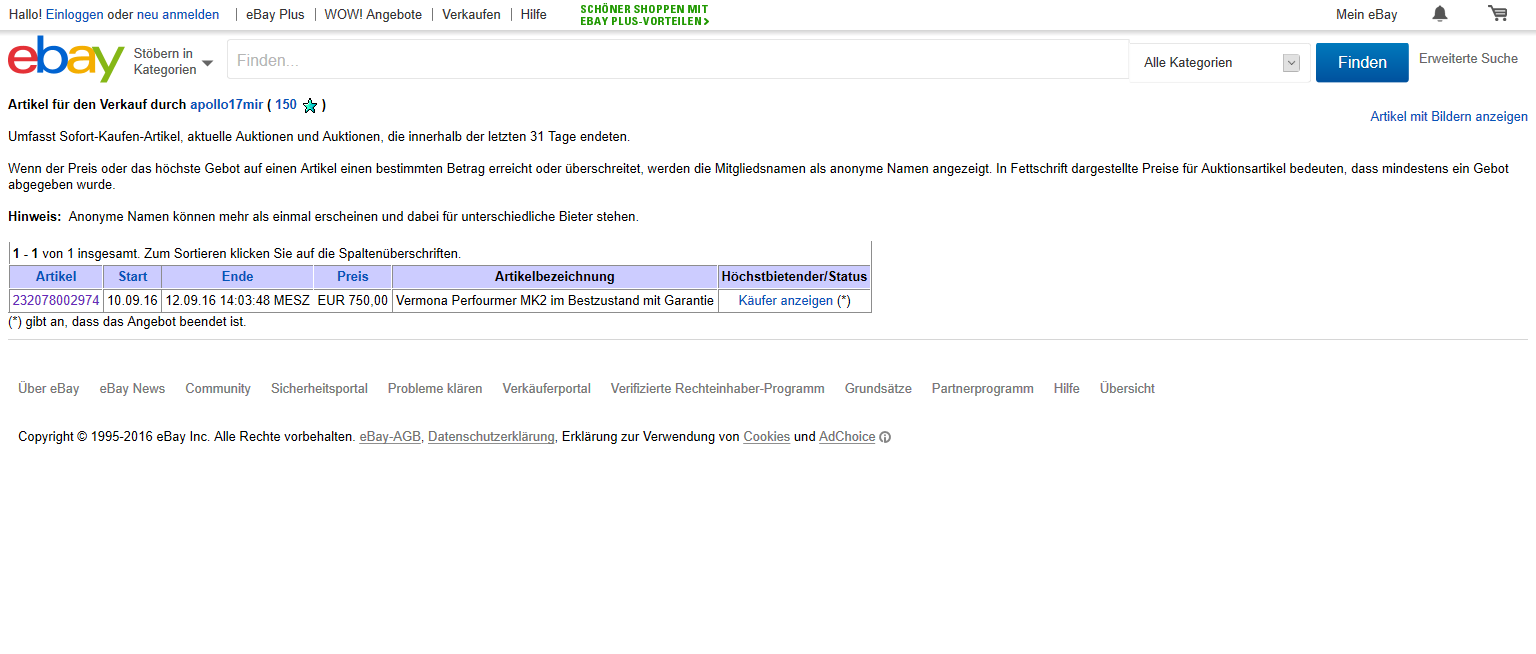The width and height of the screenshot is (1536, 654).
Task: Open Probleme klären footer link
Action: click(x=435, y=389)
